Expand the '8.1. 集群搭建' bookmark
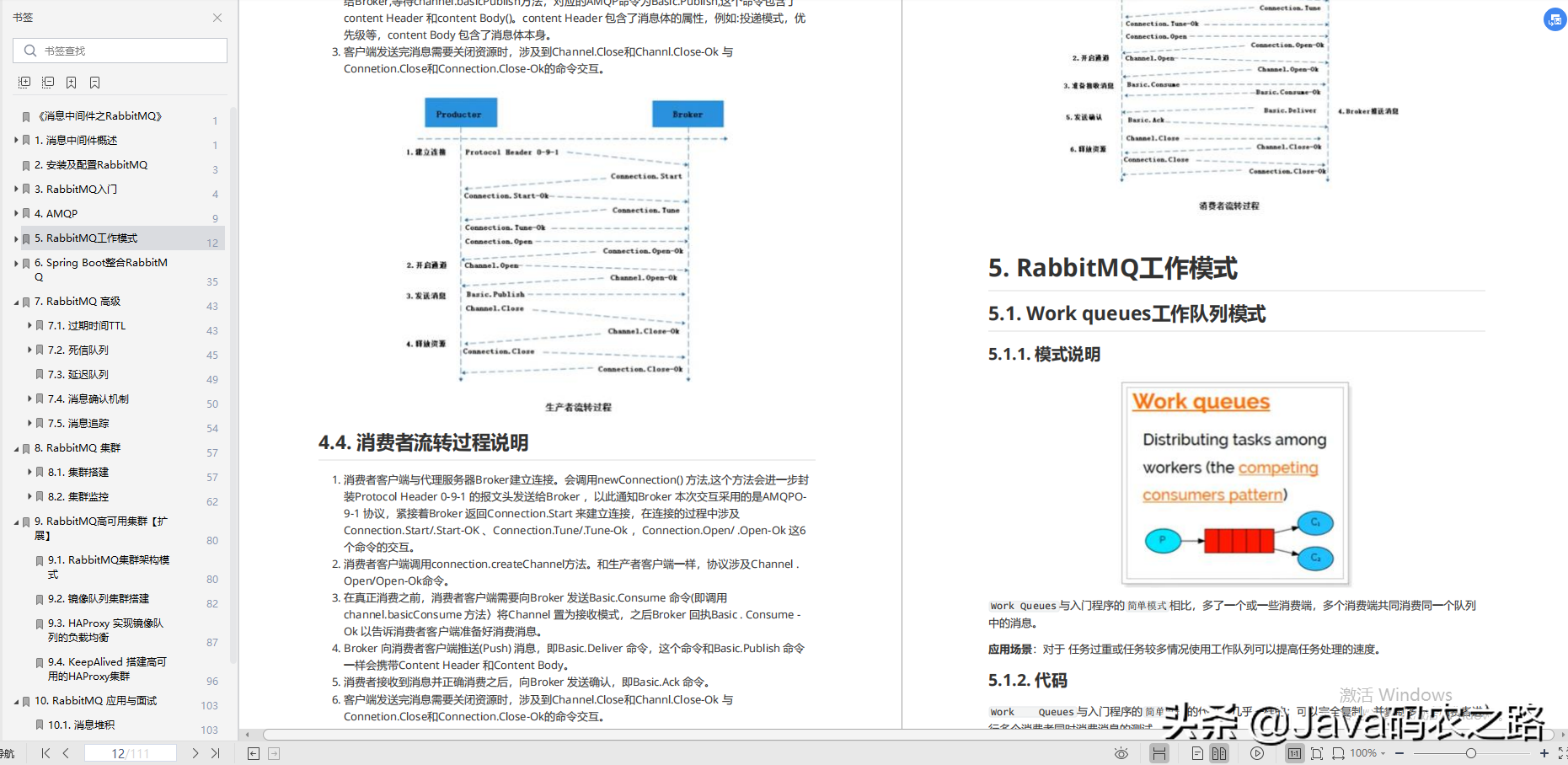This screenshot has width=1568, height=765. point(29,472)
